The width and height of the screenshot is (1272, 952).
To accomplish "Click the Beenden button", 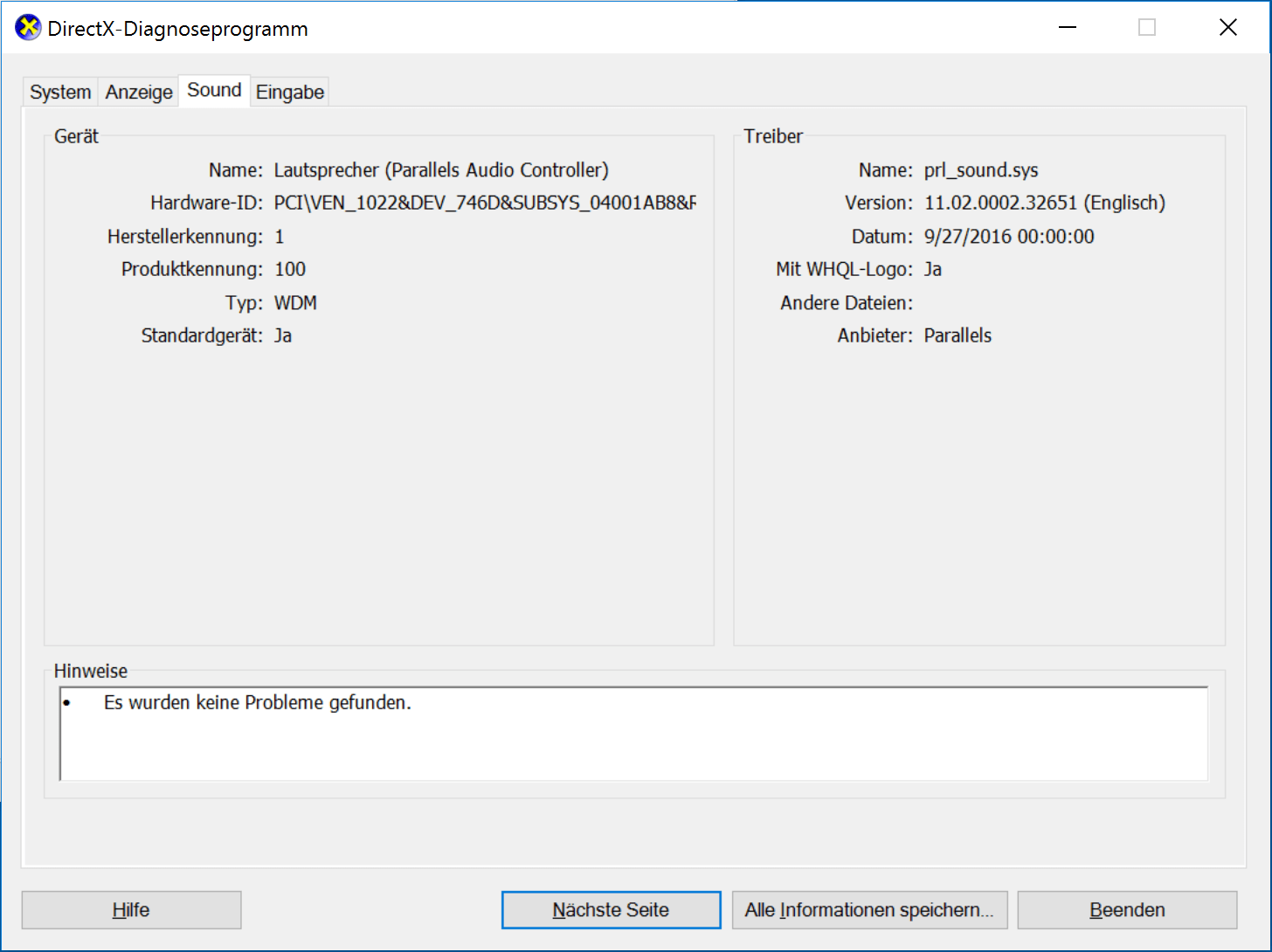I will (1127, 910).
